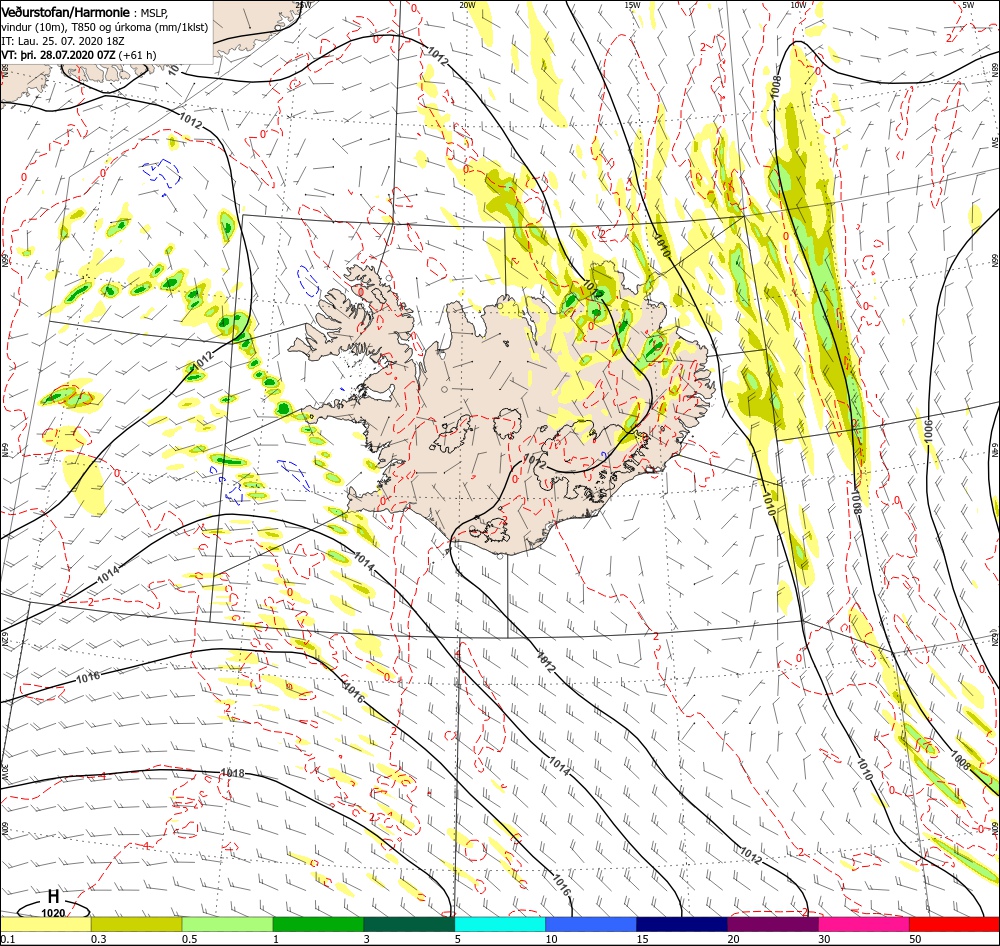Click the legend value 30
The image size is (1000, 946).
point(825,939)
